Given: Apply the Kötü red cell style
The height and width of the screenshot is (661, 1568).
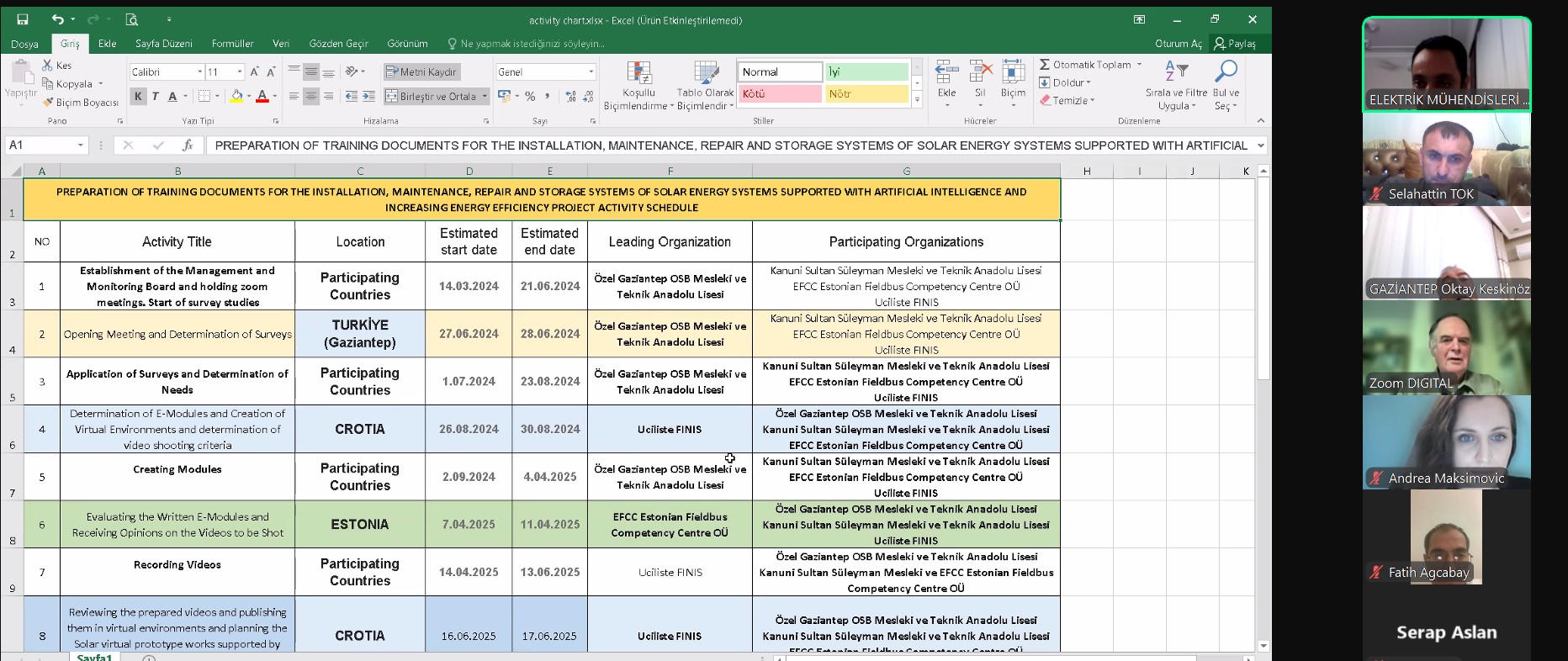Looking at the screenshot, I should [x=779, y=94].
